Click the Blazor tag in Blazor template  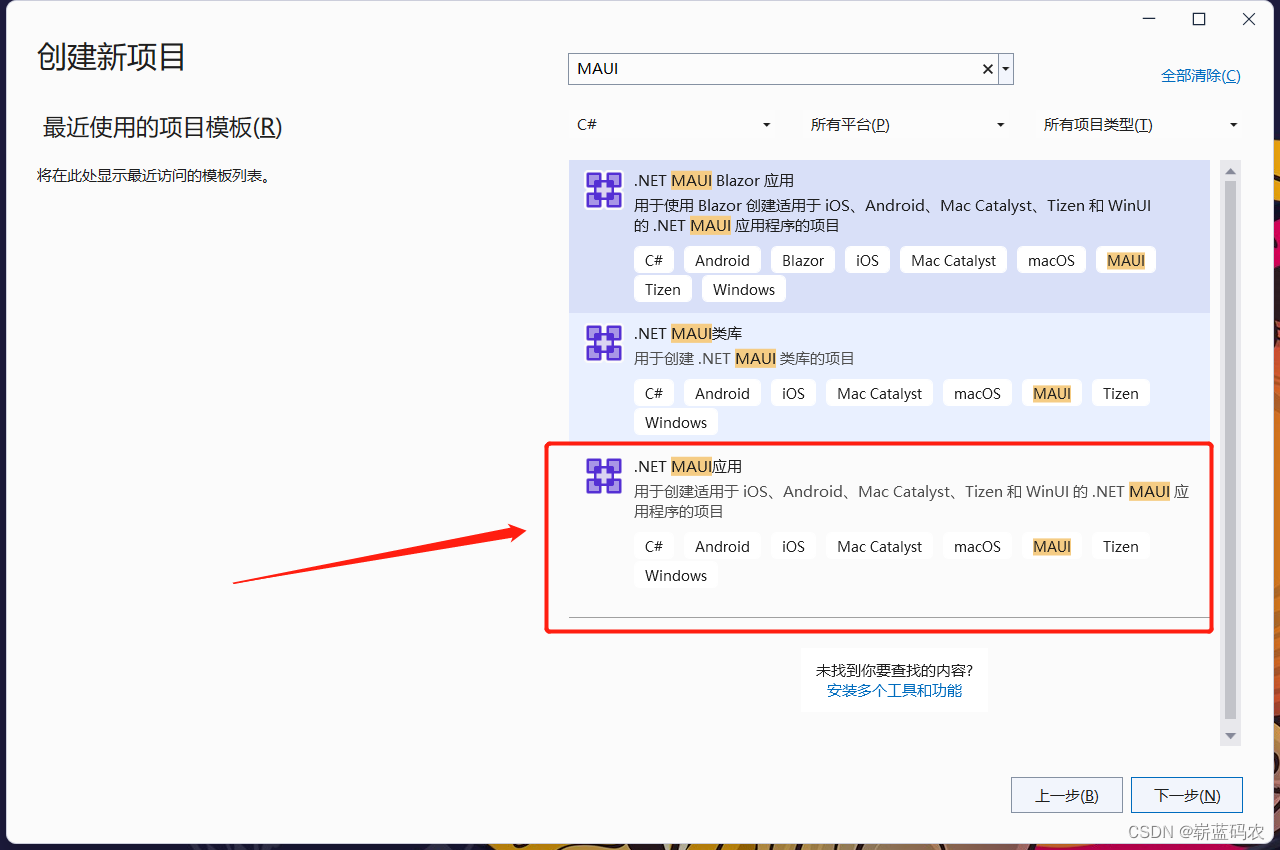803,261
